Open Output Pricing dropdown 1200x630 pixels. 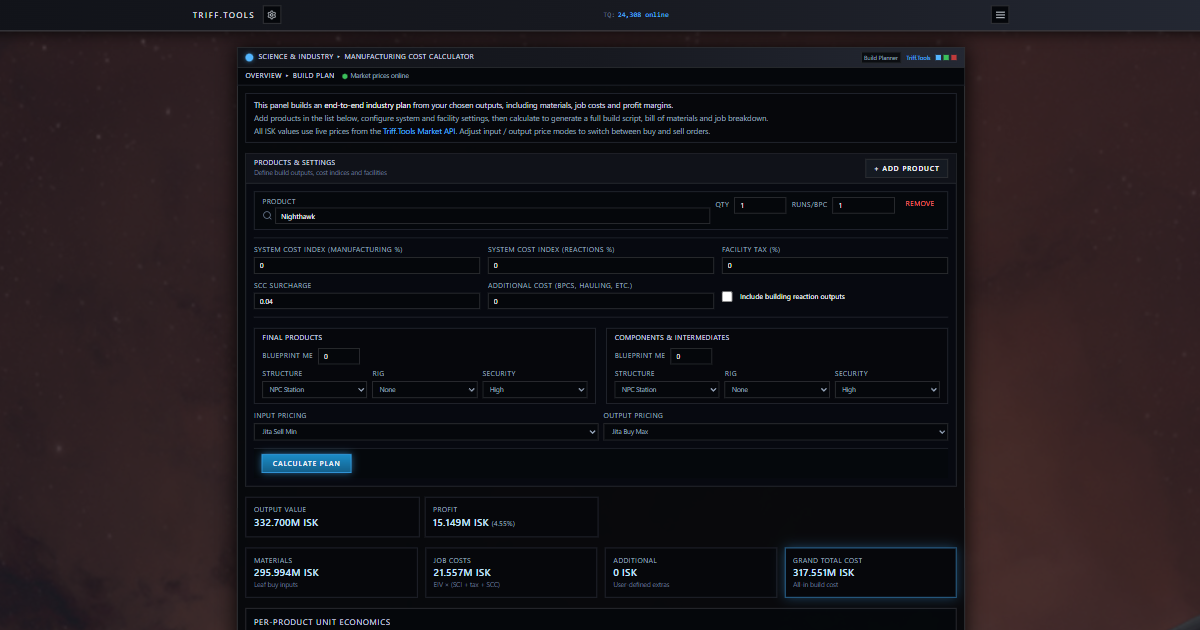pyautogui.click(x=775, y=431)
